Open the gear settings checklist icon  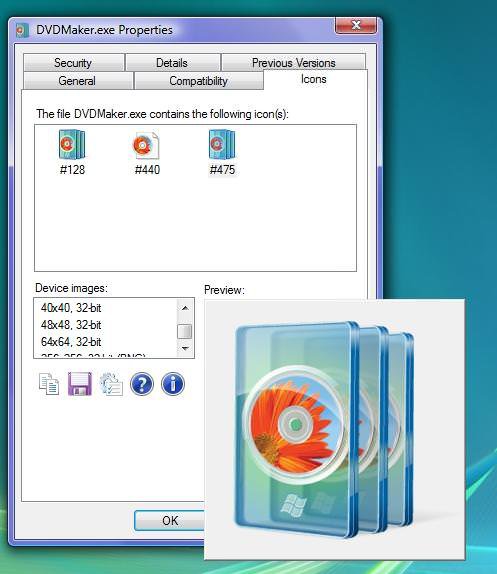(x=111, y=384)
